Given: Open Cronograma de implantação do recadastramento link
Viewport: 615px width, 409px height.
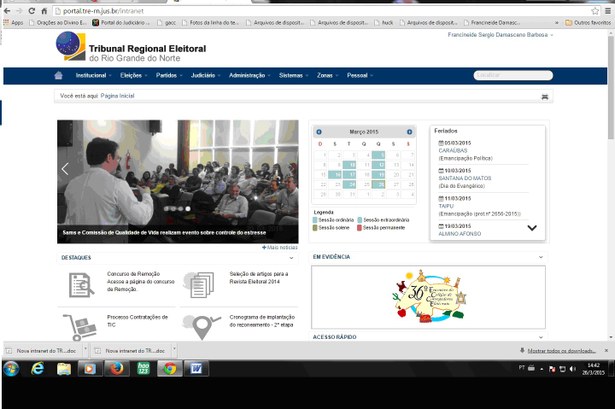Looking at the screenshot, I should [x=262, y=321].
